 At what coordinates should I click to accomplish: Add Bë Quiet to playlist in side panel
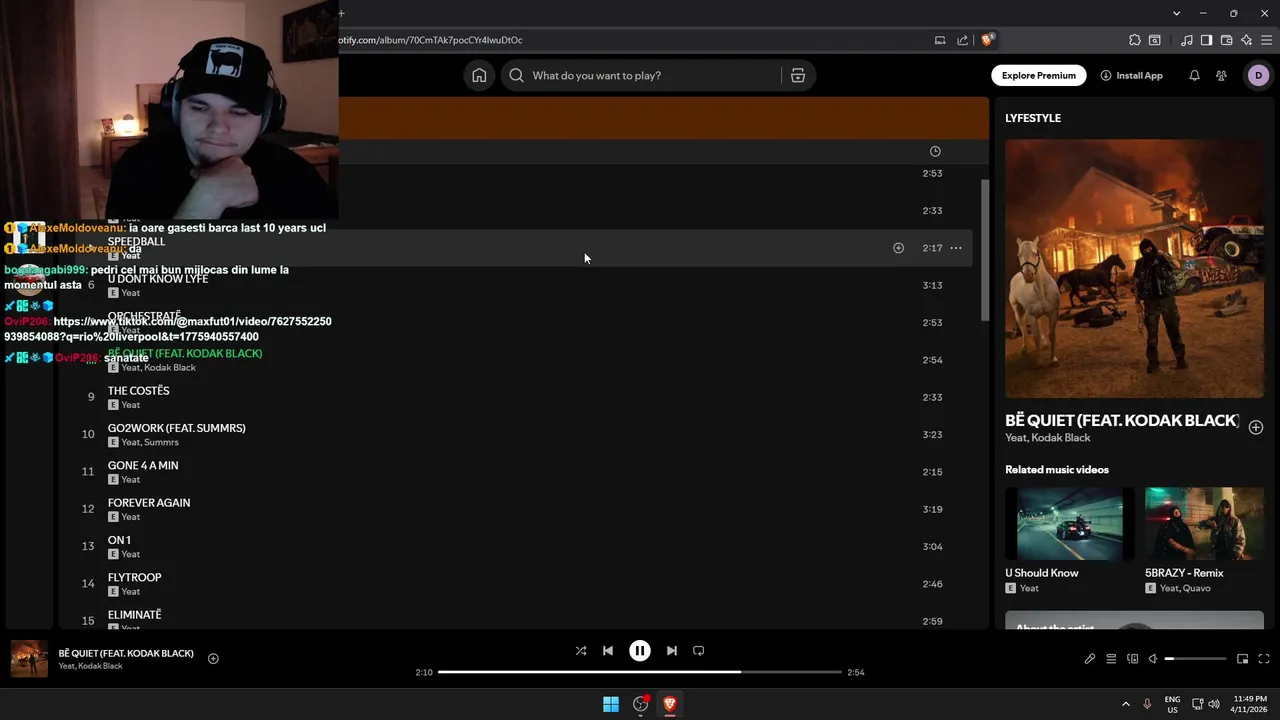point(1256,427)
